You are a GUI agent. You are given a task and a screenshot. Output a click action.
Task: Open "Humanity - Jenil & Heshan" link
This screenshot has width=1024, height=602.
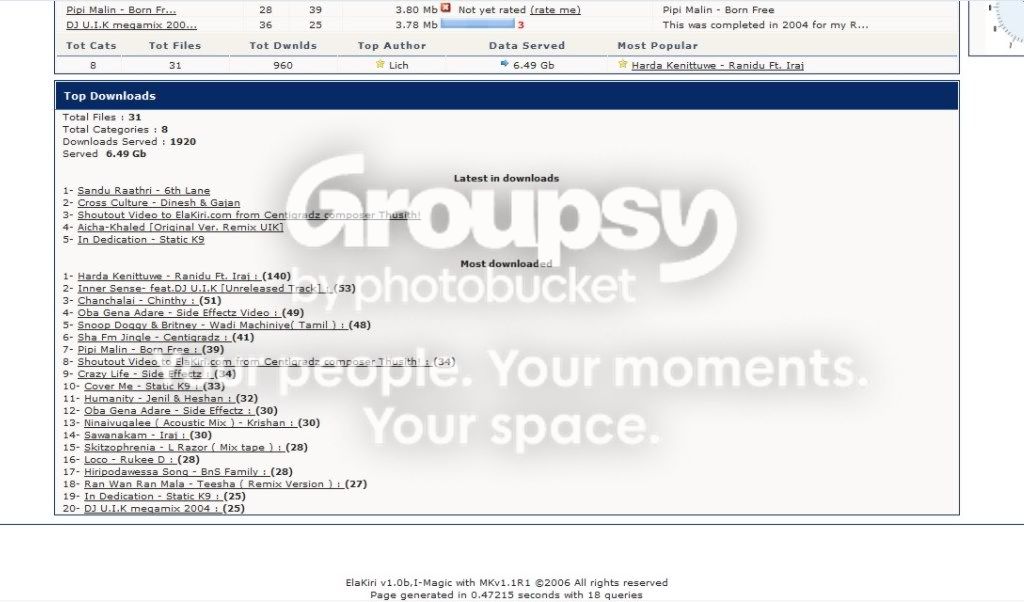point(158,398)
